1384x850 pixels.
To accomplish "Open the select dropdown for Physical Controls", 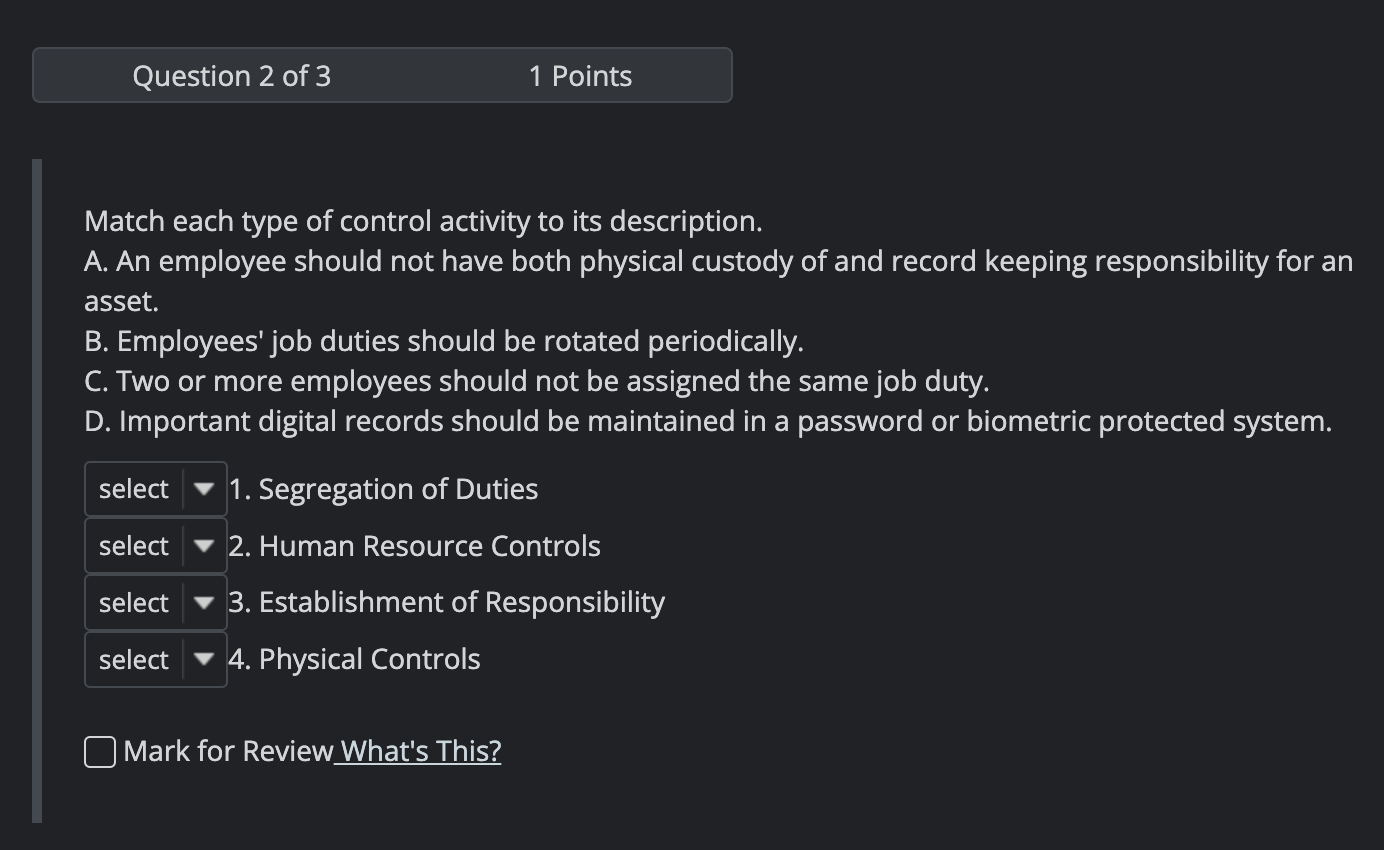I will [156, 659].
